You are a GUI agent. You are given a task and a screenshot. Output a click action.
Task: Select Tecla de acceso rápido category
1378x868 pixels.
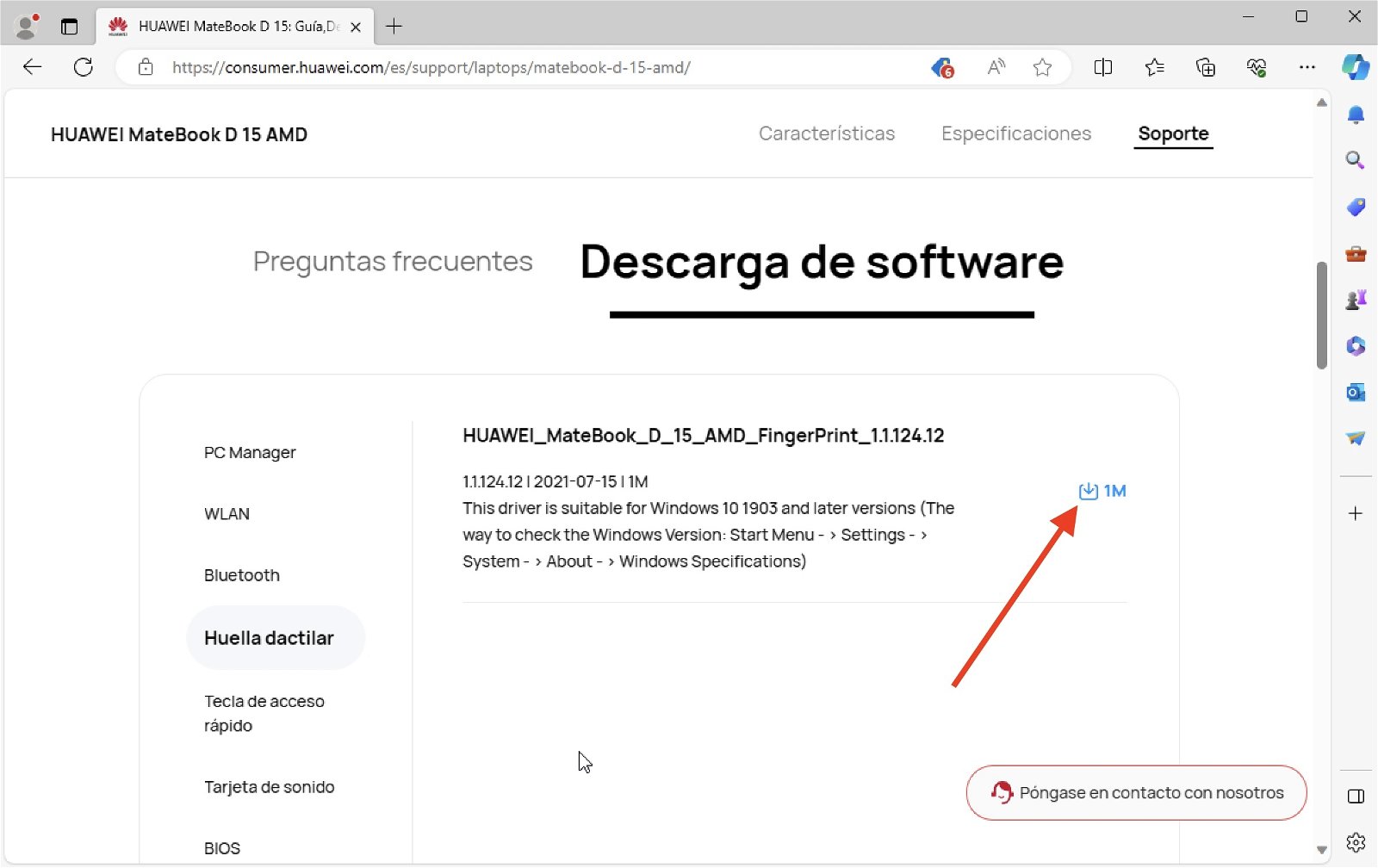(264, 713)
